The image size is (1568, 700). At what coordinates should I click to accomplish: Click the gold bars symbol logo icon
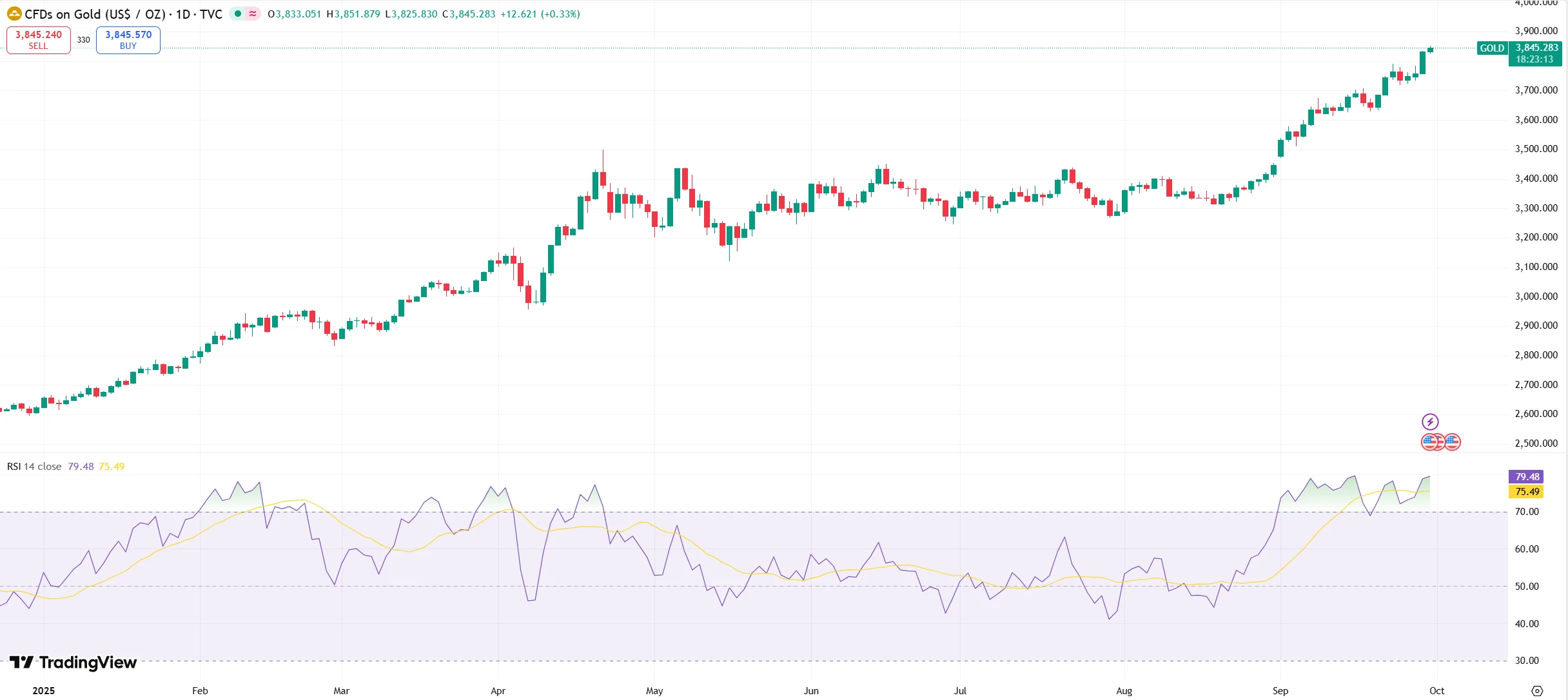tap(14, 14)
